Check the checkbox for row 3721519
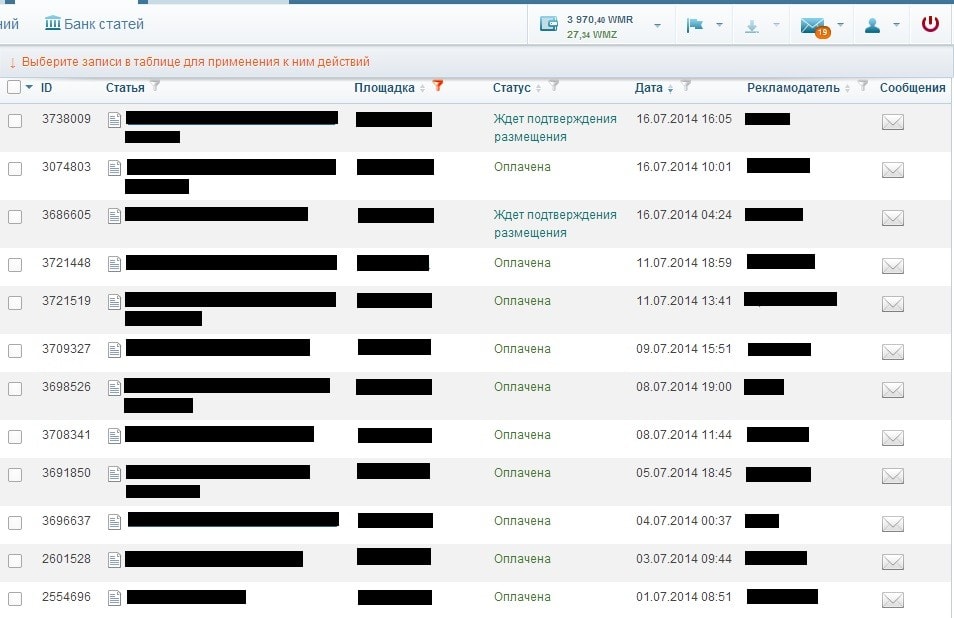This screenshot has width=954, height=618. (15, 302)
